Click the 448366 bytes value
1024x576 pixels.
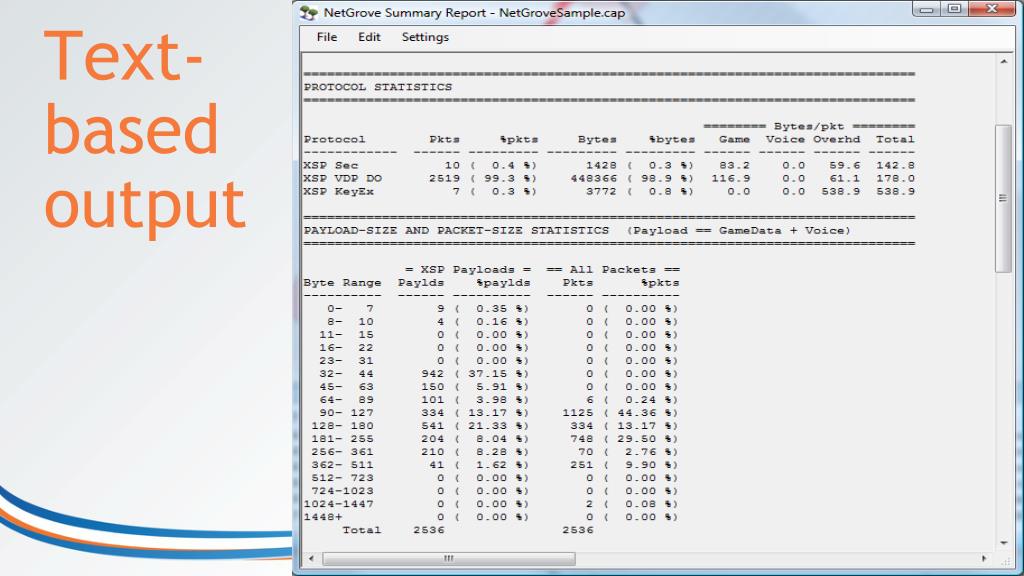[x=593, y=178]
